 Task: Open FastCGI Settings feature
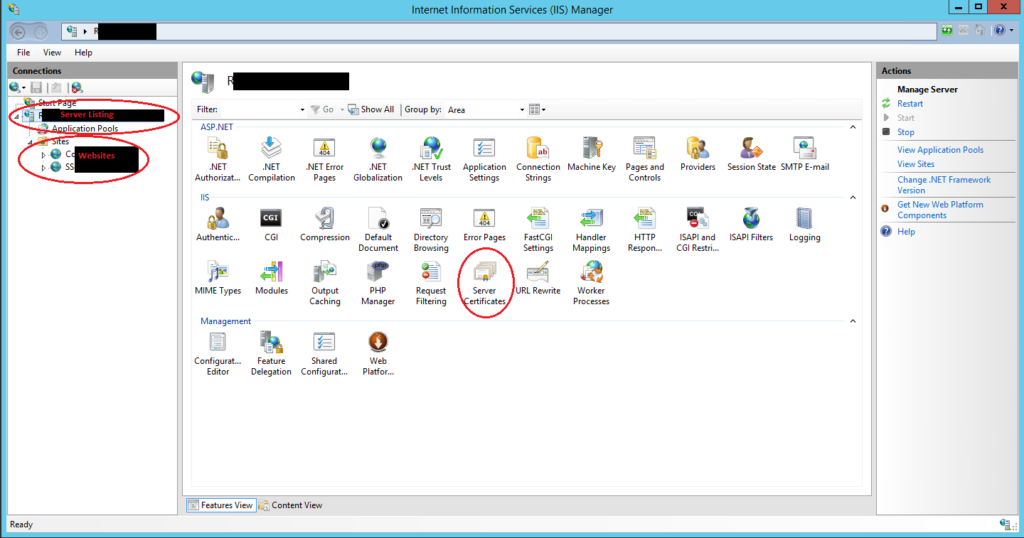point(537,230)
